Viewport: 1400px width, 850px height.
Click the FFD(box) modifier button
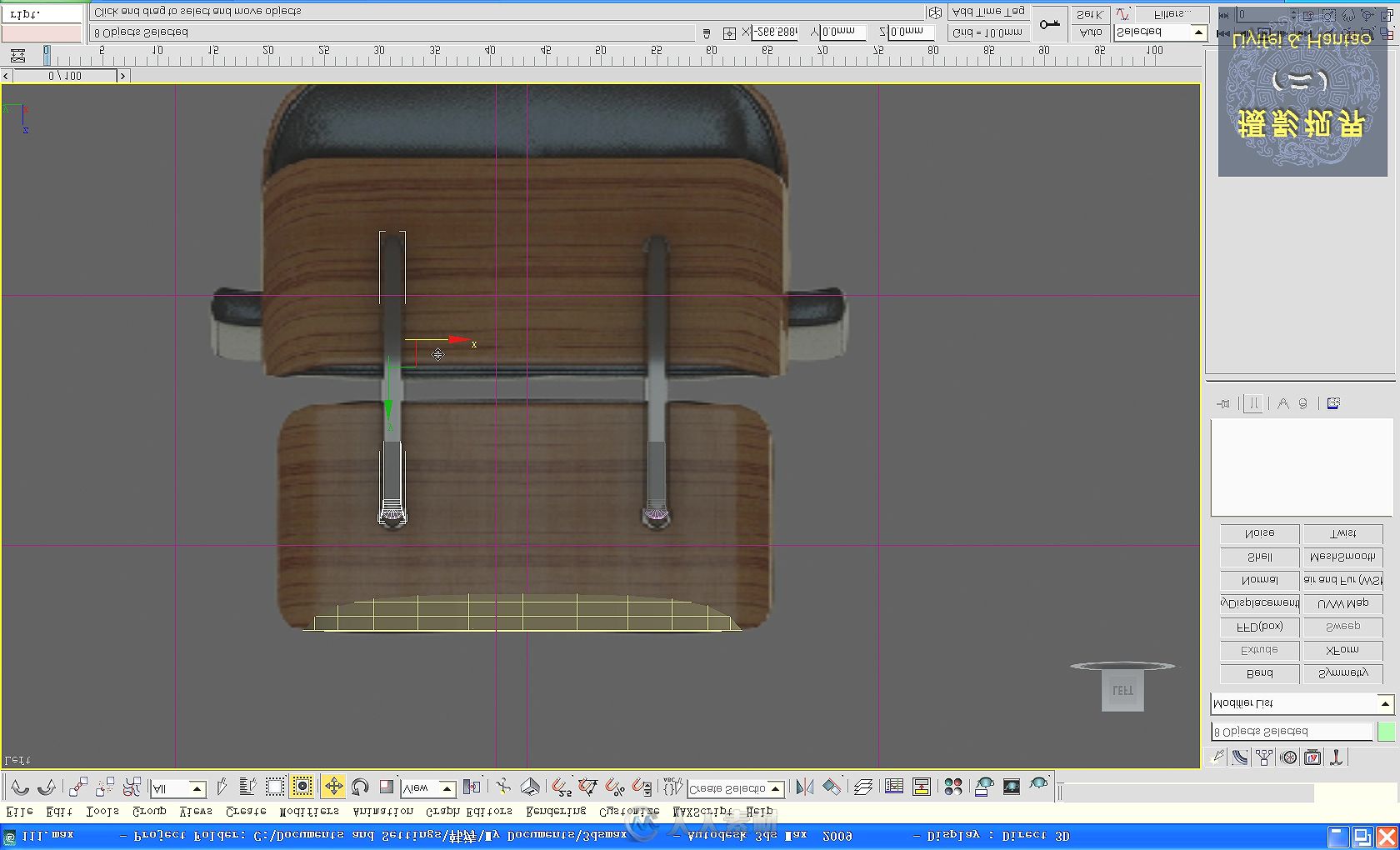(1259, 627)
